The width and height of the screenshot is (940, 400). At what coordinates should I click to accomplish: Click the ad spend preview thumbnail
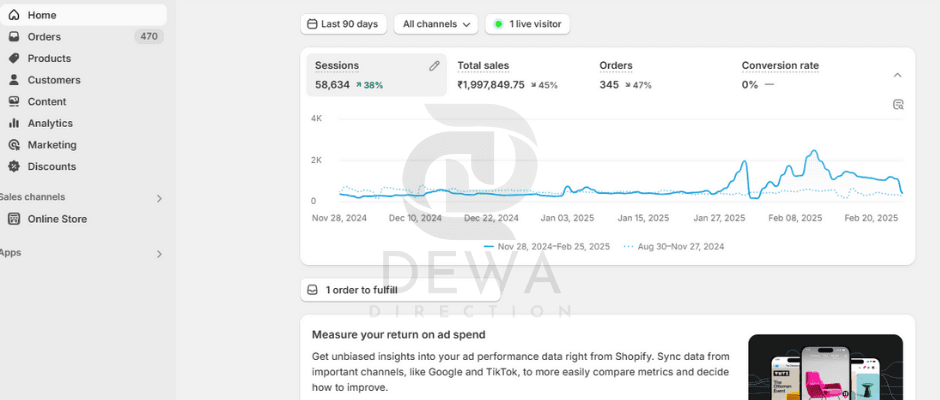coord(825,366)
